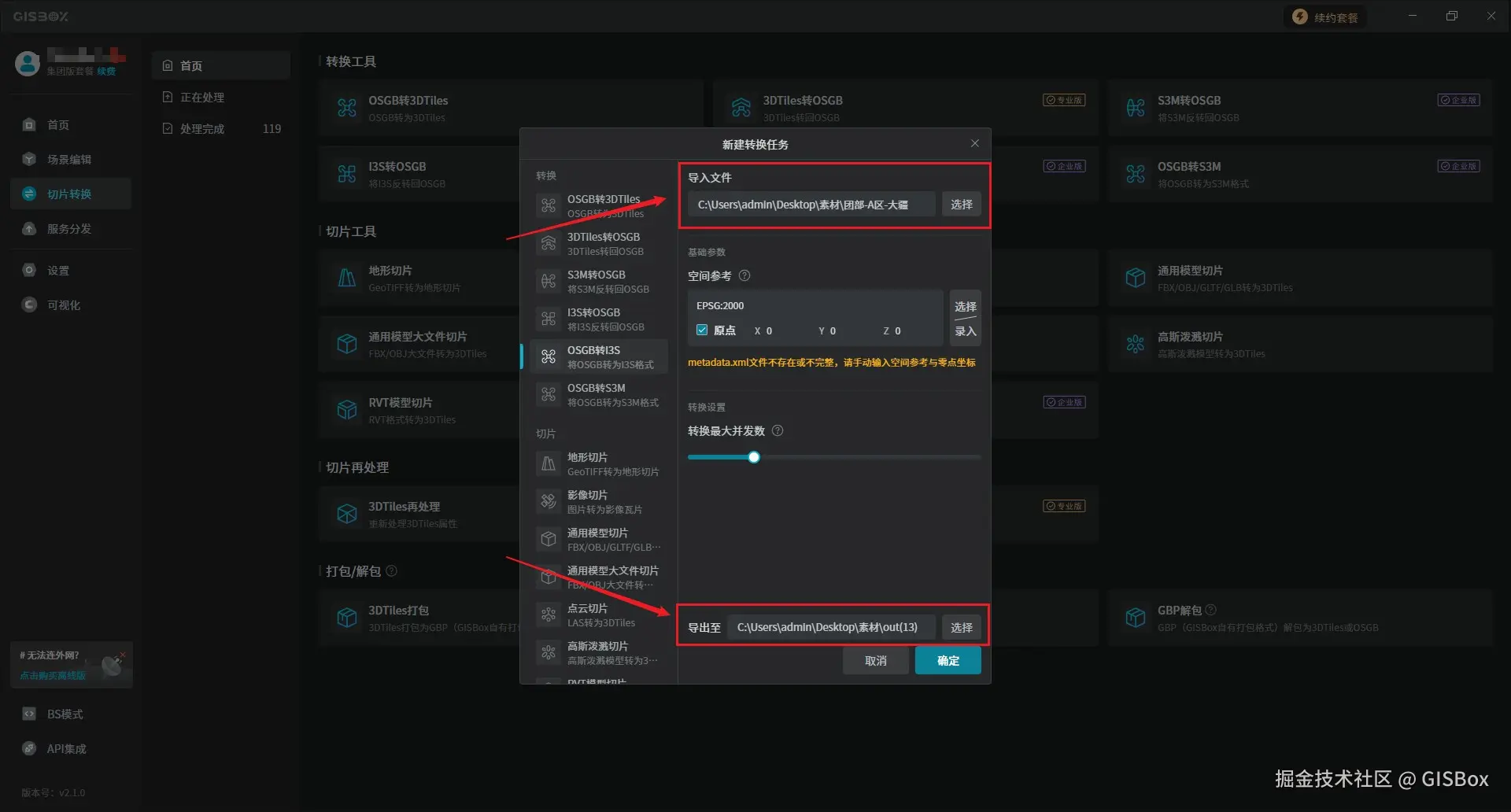Click the 3DTiles转OSGB card icon in background
The width and height of the screenshot is (1511, 812).
(741, 108)
